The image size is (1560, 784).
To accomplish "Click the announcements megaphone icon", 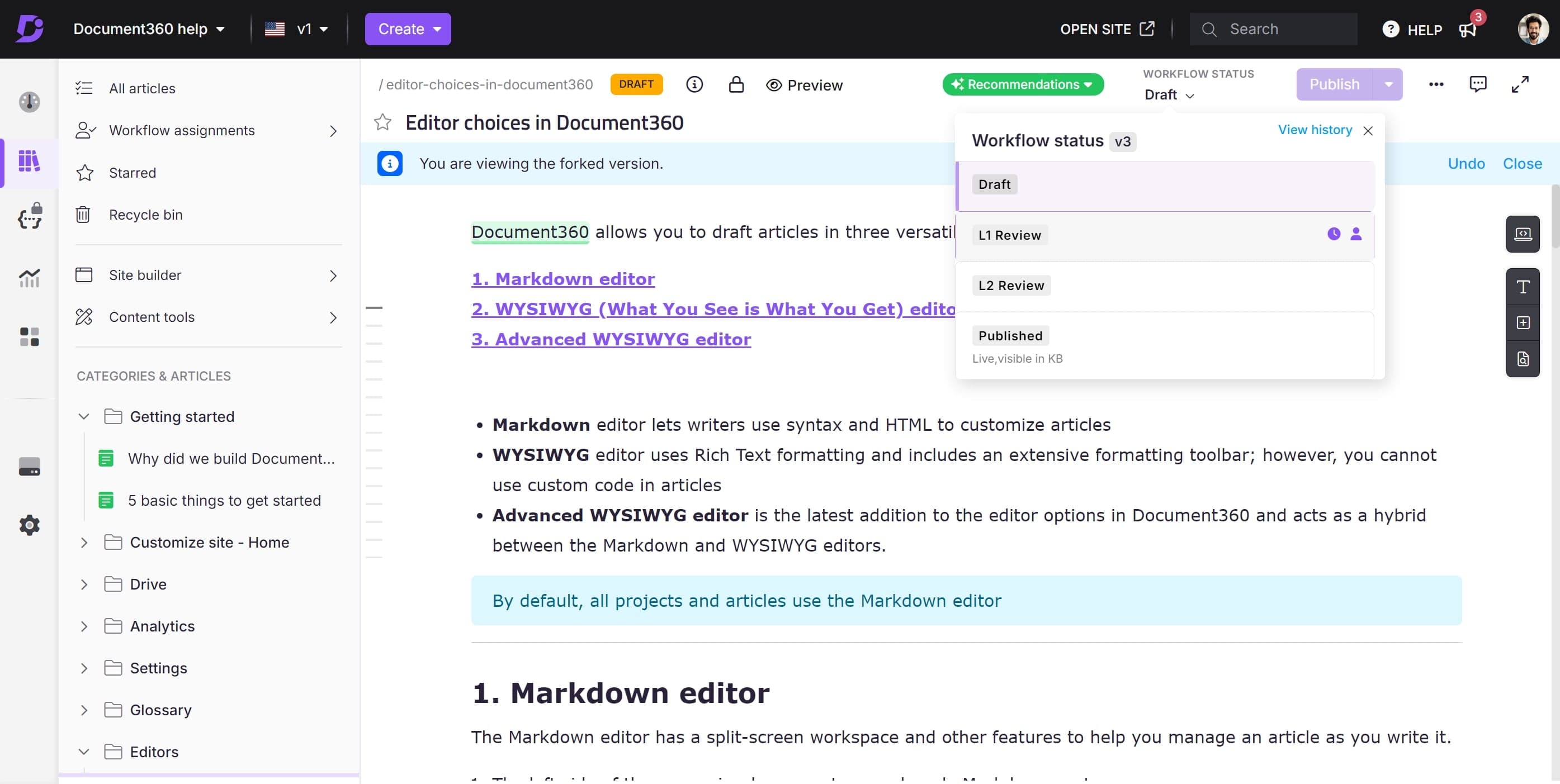I will [1468, 30].
